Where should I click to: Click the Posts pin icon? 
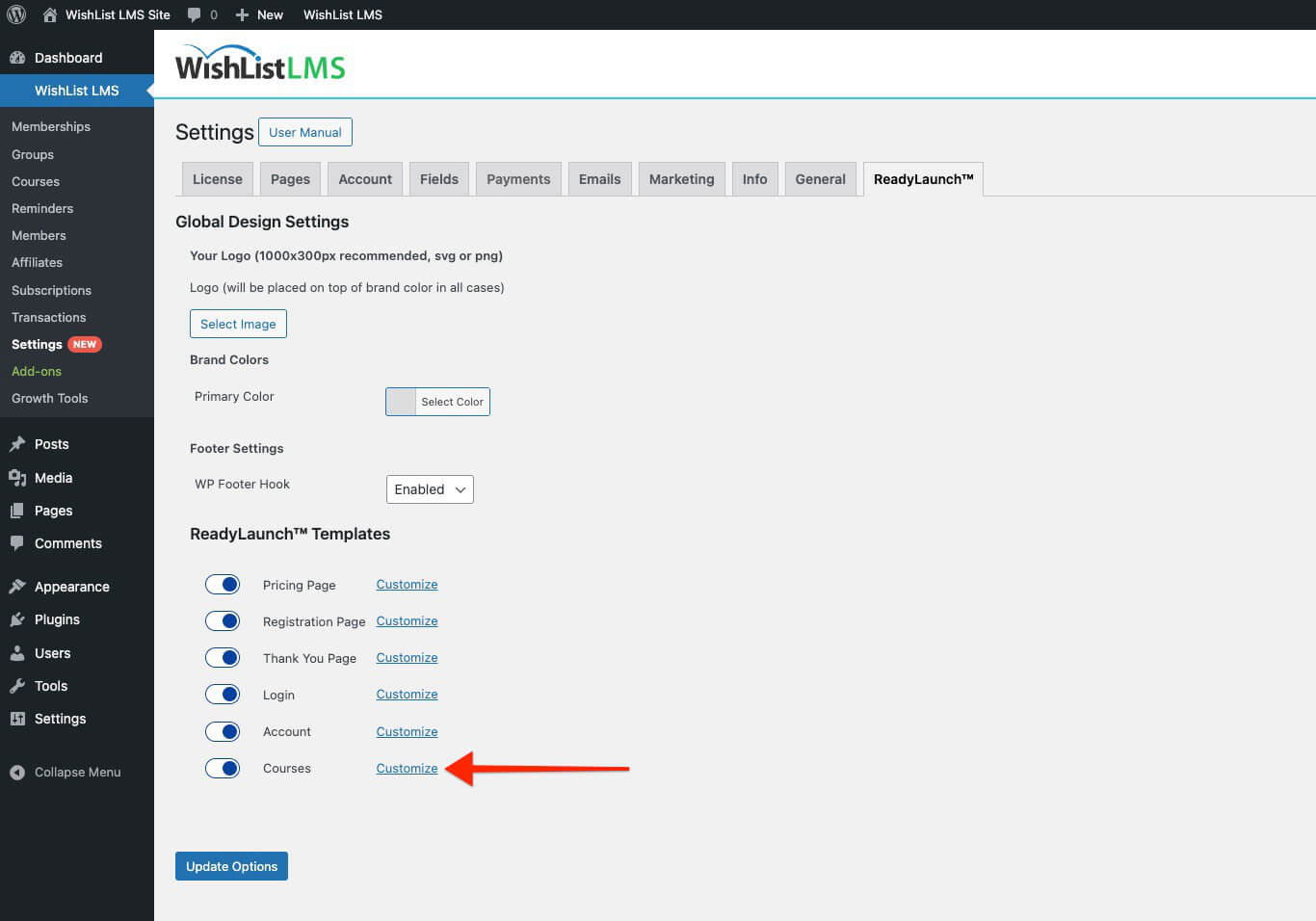point(19,444)
